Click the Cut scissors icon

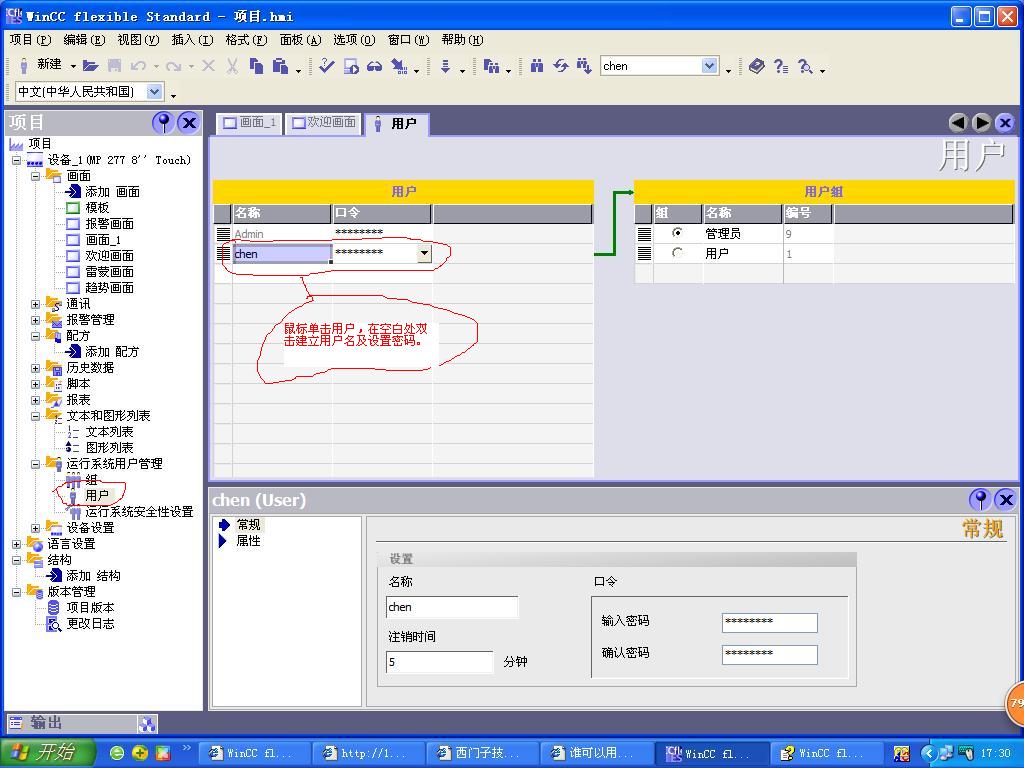pyautogui.click(x=232, y=65)
